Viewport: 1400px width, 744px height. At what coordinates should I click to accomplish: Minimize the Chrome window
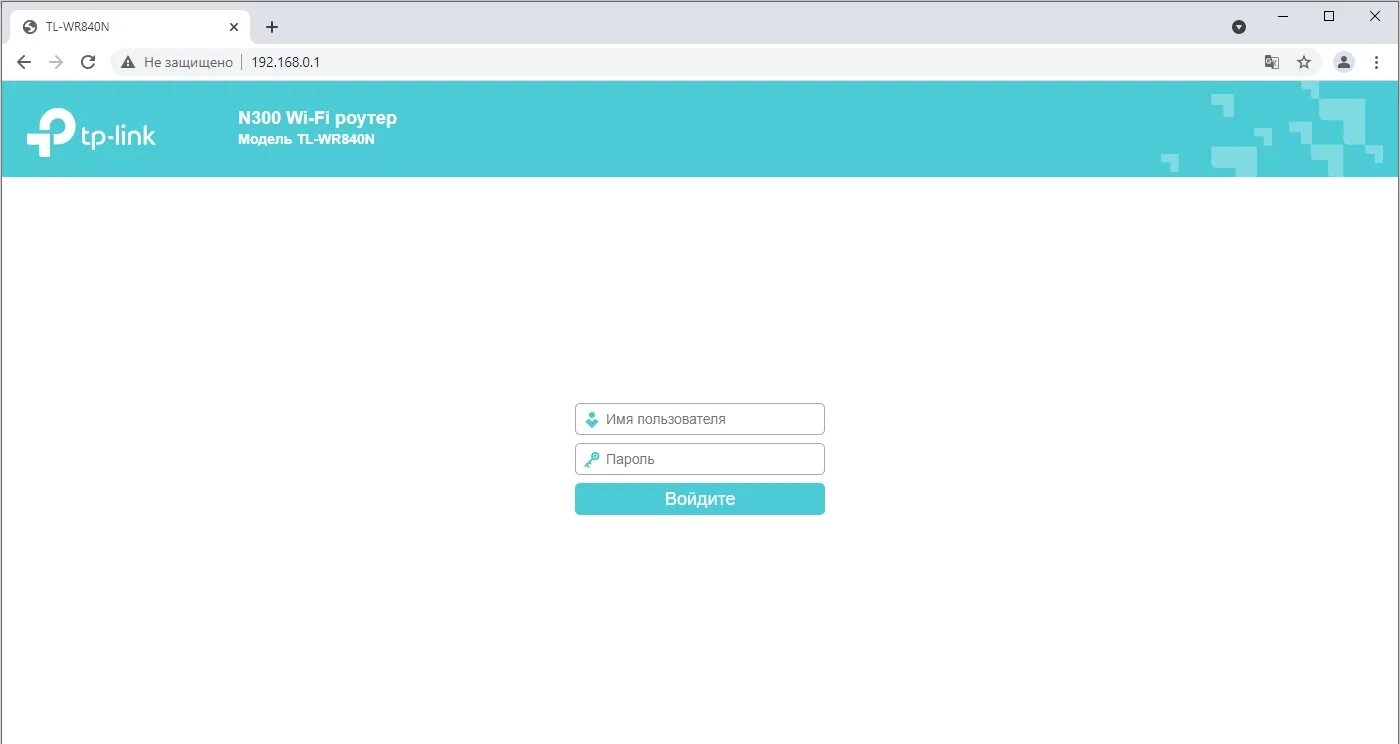[x=1283, y=16]
